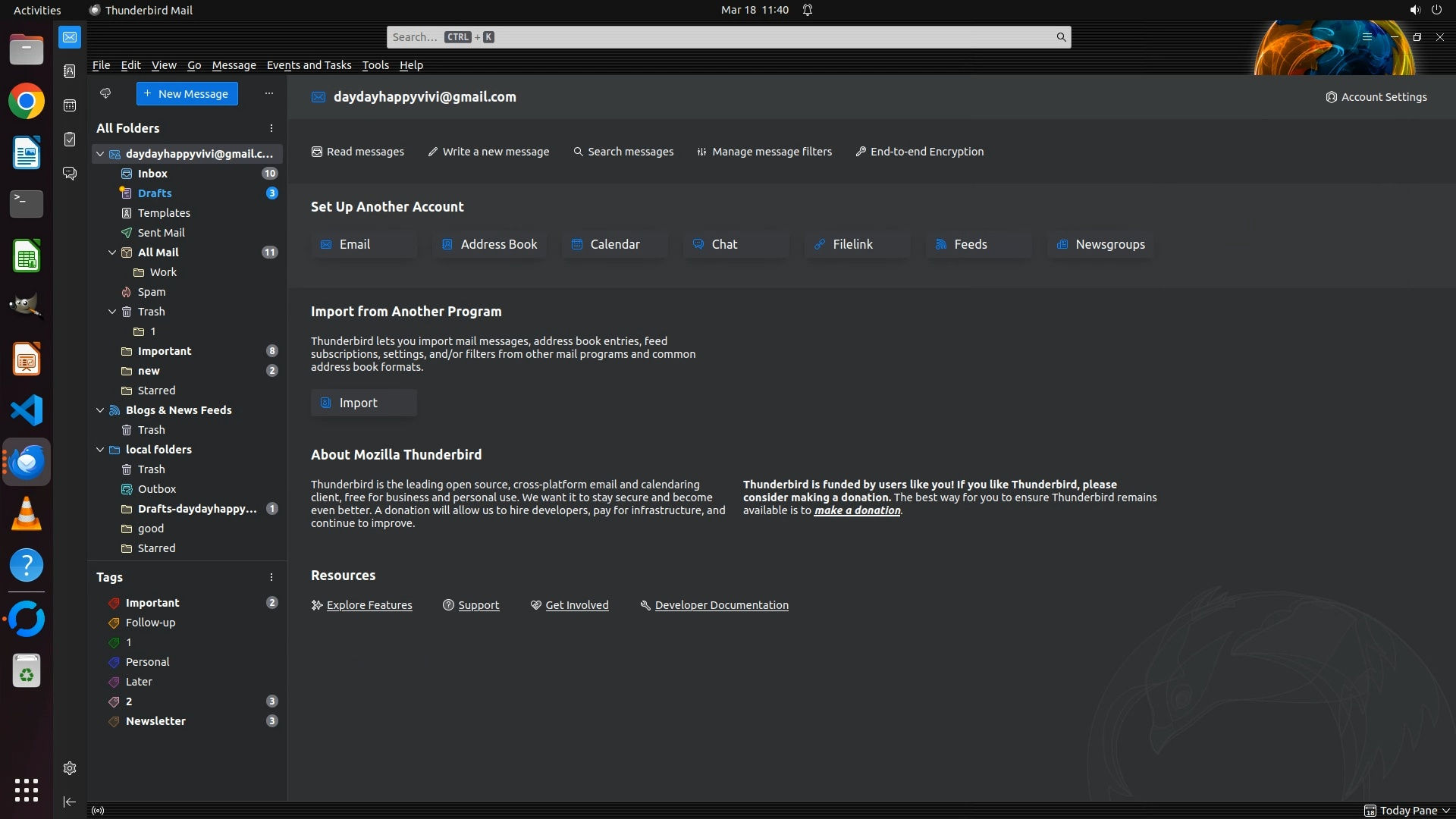Open All Folders pane options menu
Screen dimensions: 1456x819
[x=271, y=128]
